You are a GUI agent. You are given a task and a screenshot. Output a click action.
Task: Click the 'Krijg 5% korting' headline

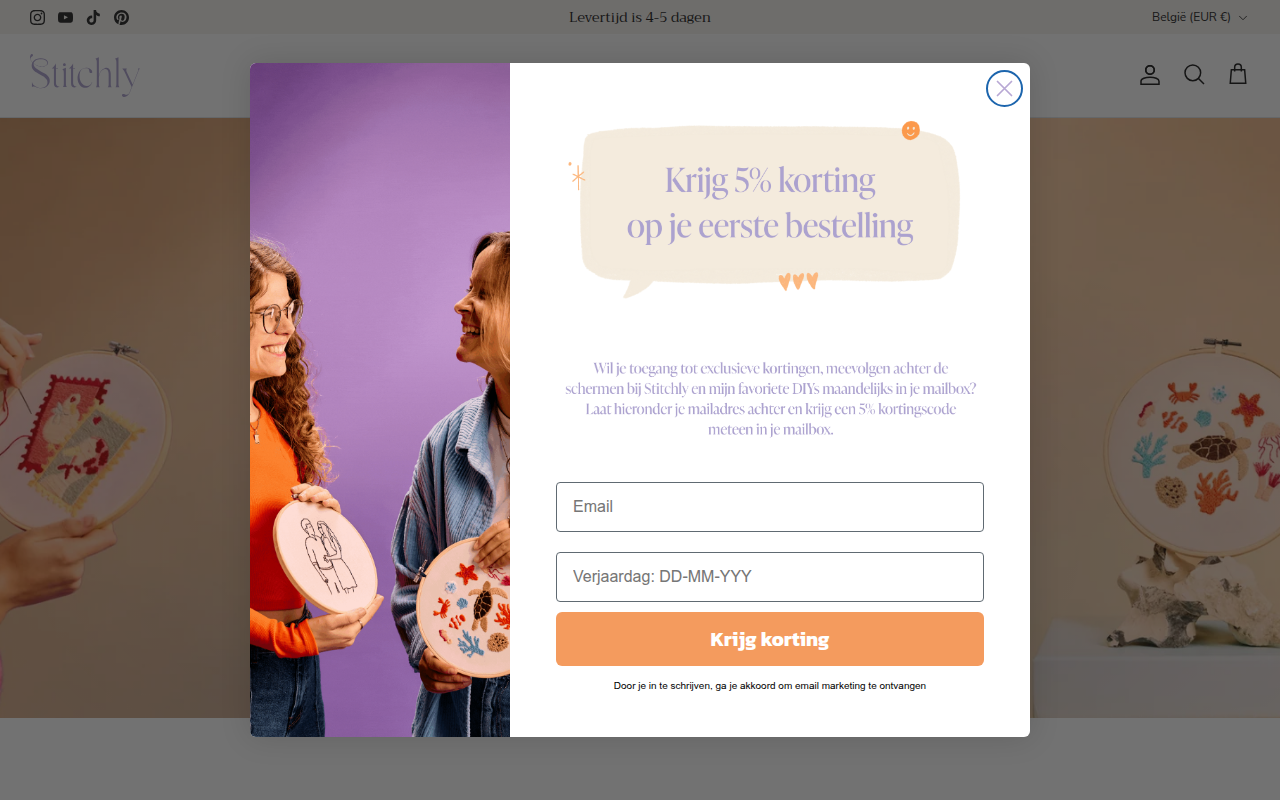pos(770,181)
